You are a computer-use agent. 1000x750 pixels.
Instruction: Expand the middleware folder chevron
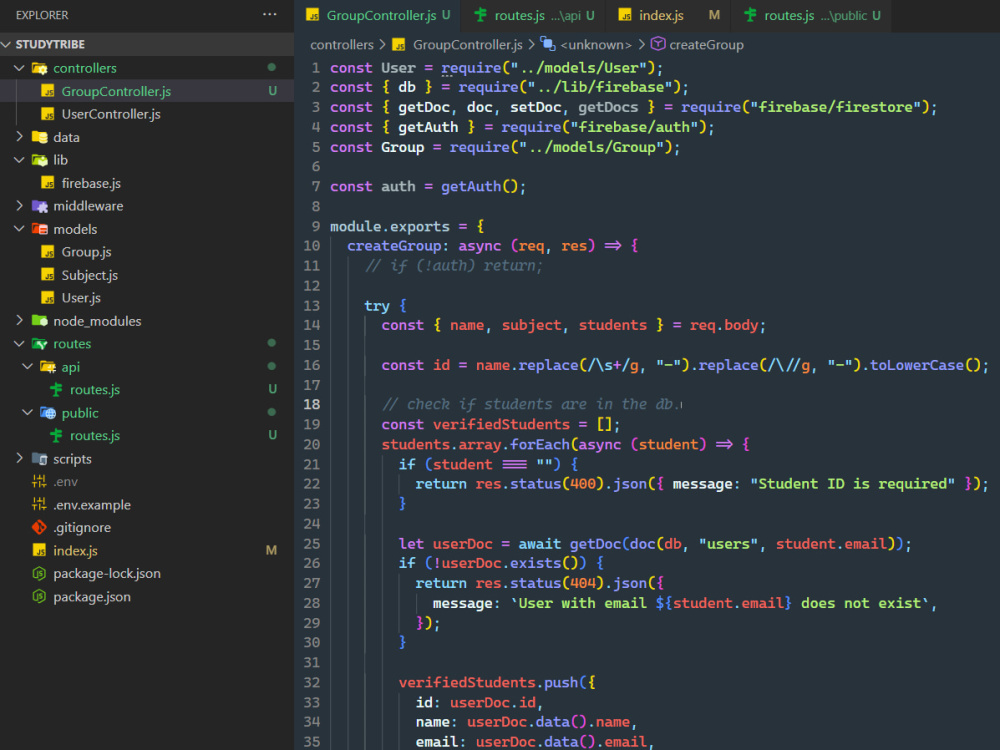coord(19,205)
